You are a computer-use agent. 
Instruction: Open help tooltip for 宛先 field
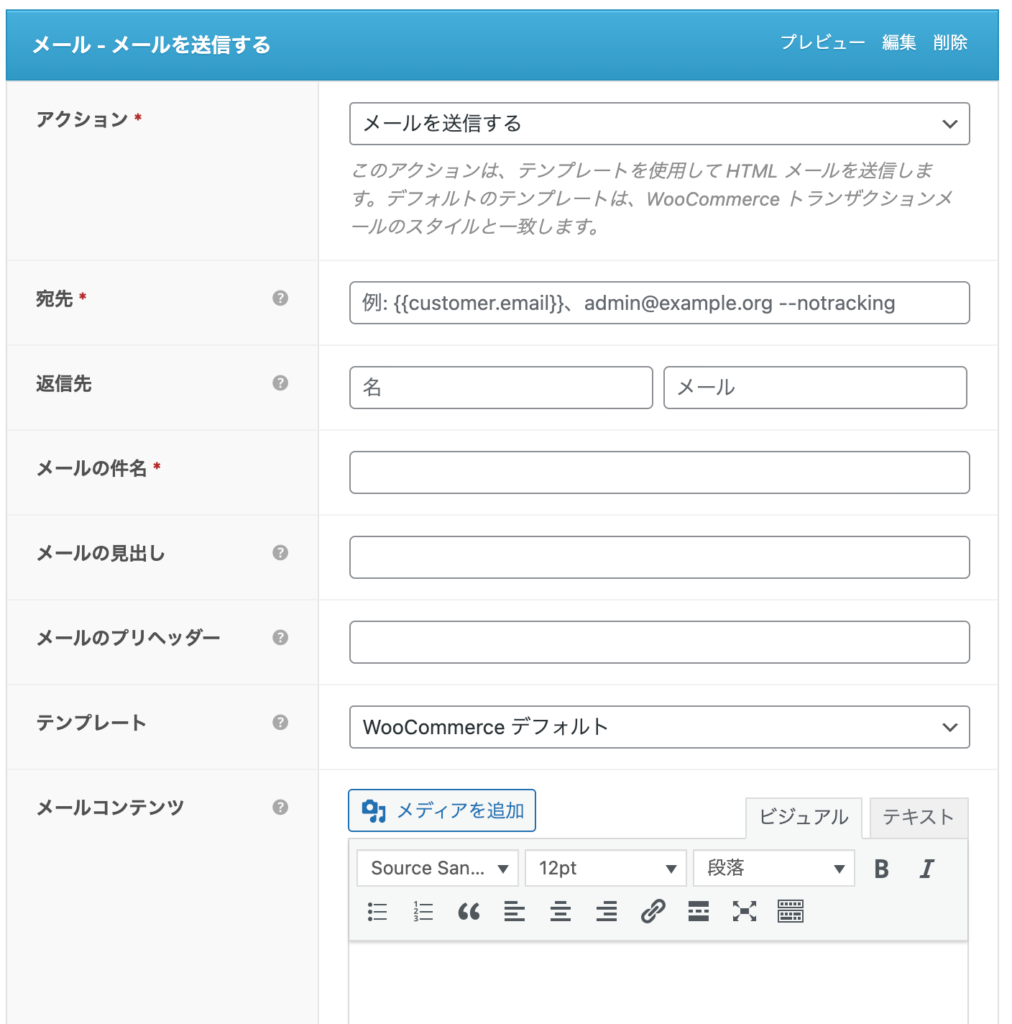[280, 298]
